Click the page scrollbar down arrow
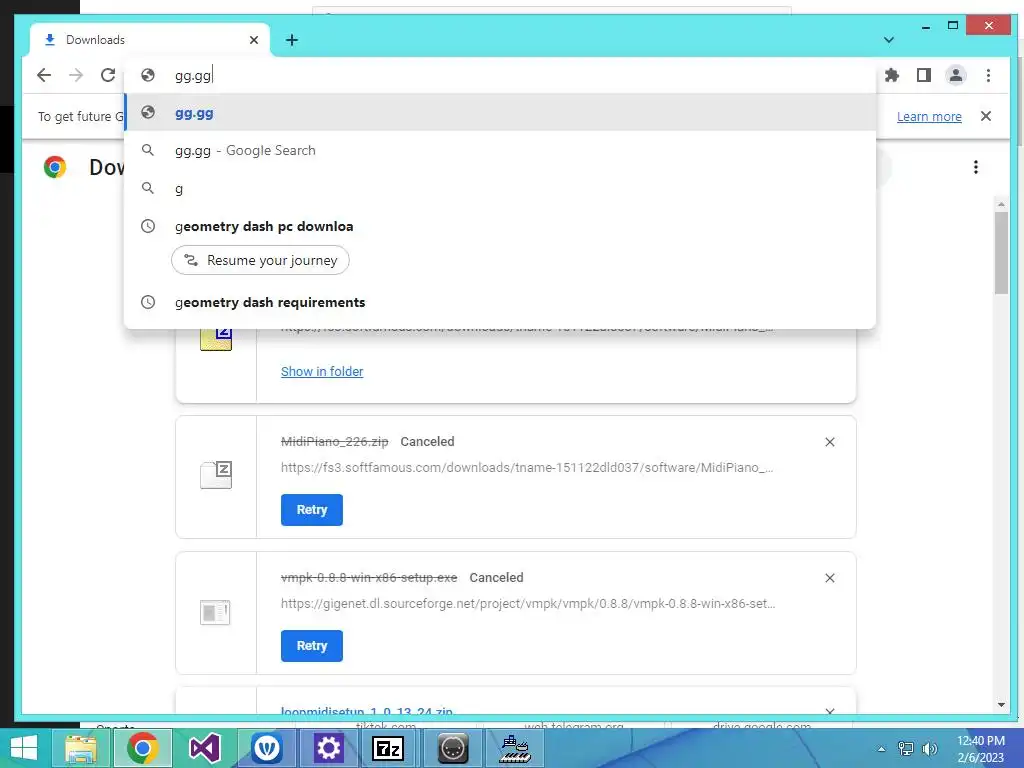The height and width of the screenshot is (768, 1024). pyautogui.click(x=1001, y=705)
